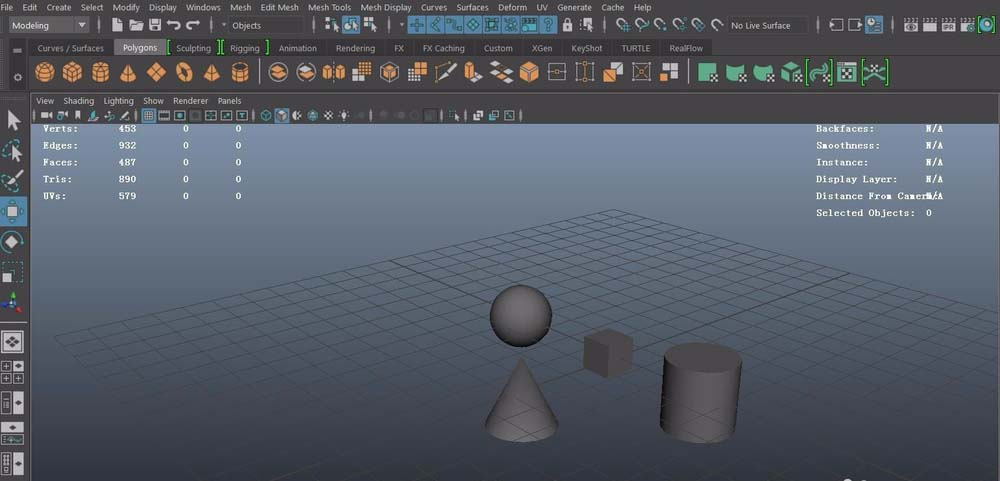Click the polygon cube shelf icon
Image resolution: width=1000 pixels, height=481 pixels.
click(72, 72)
